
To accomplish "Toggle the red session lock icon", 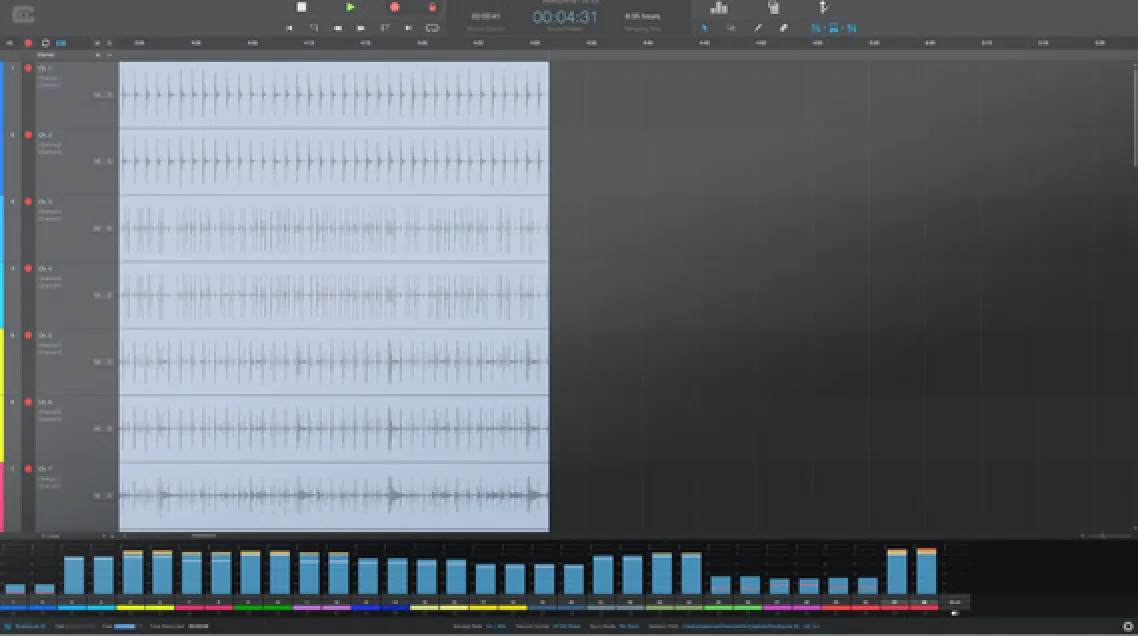I will pyautogui.click(x=432, y=7).
